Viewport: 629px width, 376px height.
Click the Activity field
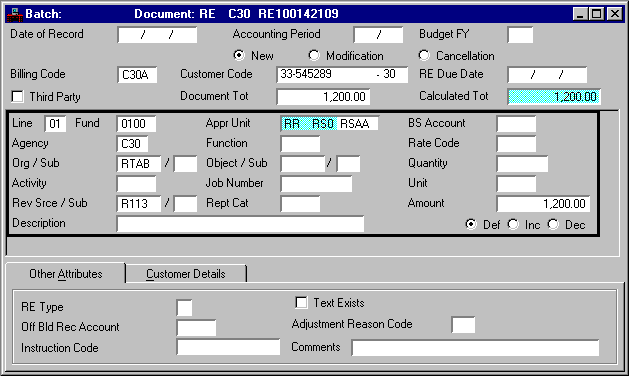click(x=136, y=184)
